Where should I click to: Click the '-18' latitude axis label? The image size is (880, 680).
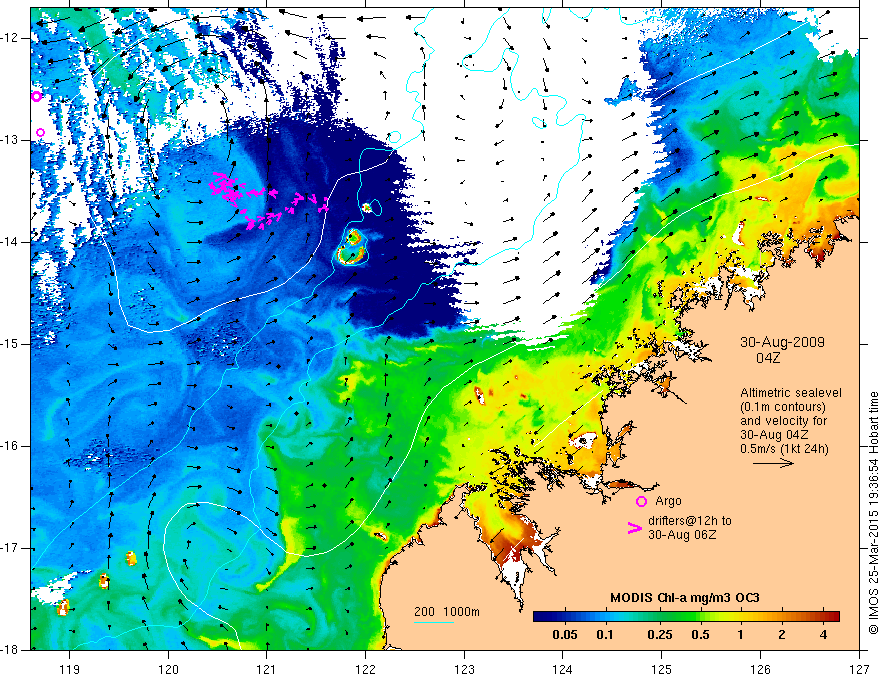[11, 650]
